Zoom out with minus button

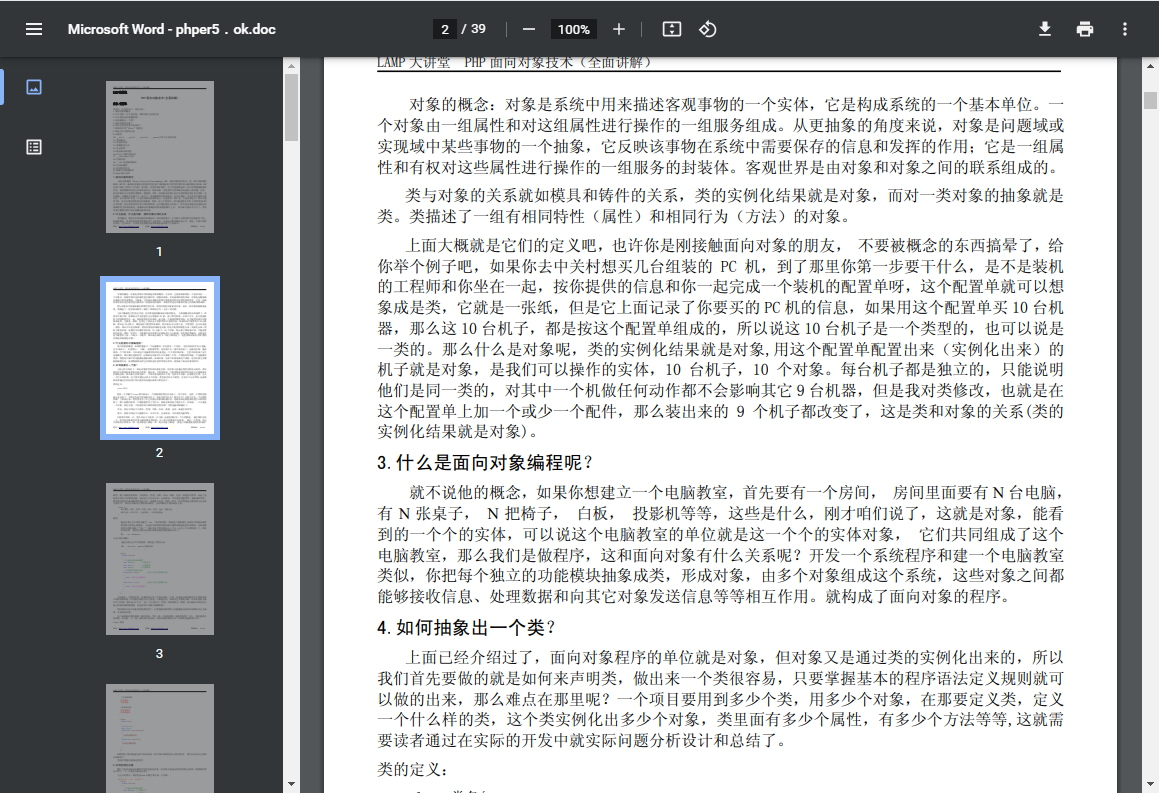528,30
